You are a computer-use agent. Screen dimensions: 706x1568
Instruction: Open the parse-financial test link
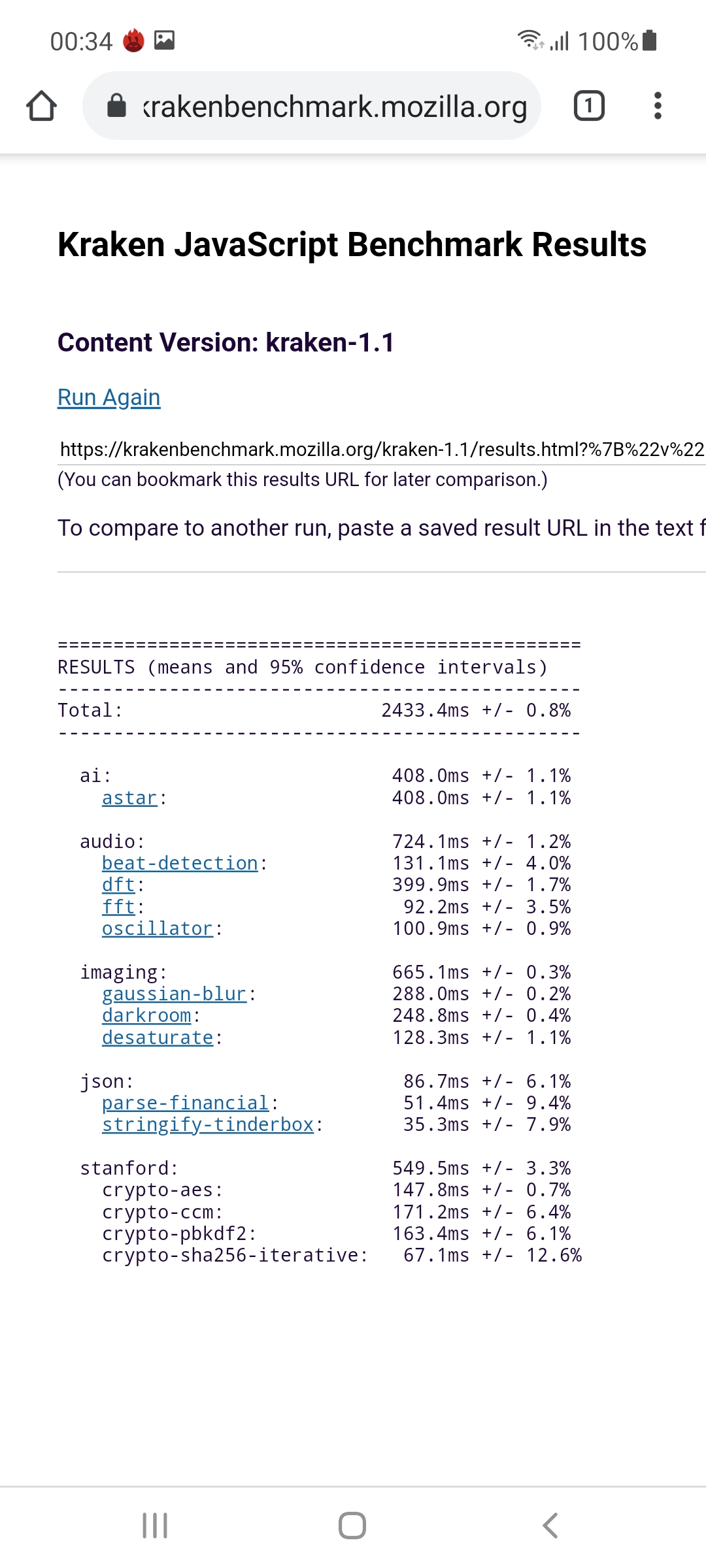[185, 1103]
